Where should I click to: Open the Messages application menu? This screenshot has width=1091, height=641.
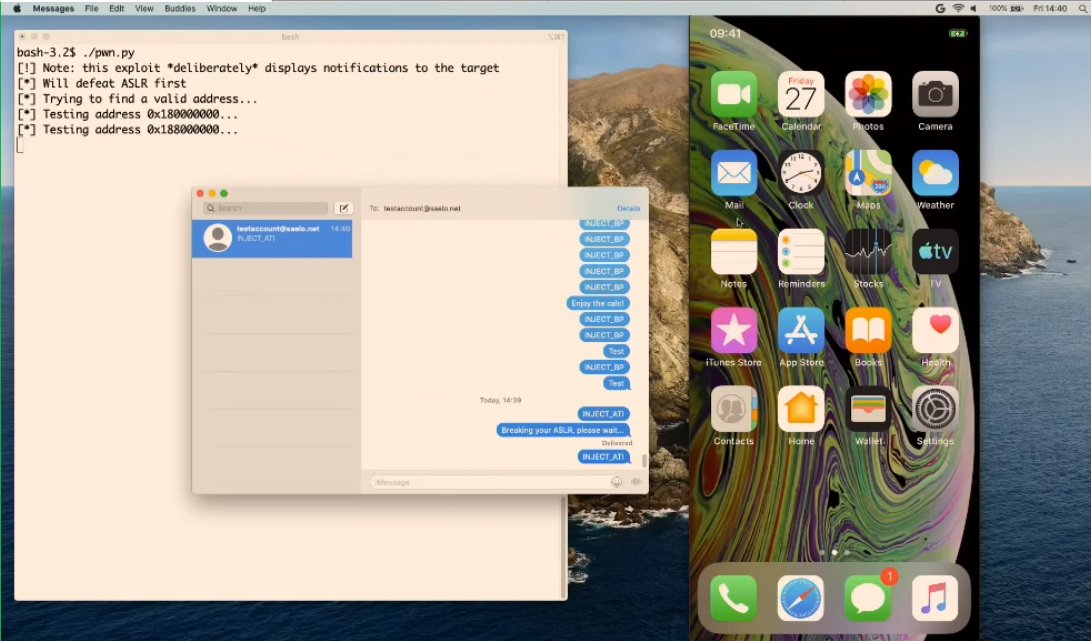tap(53, 8)
